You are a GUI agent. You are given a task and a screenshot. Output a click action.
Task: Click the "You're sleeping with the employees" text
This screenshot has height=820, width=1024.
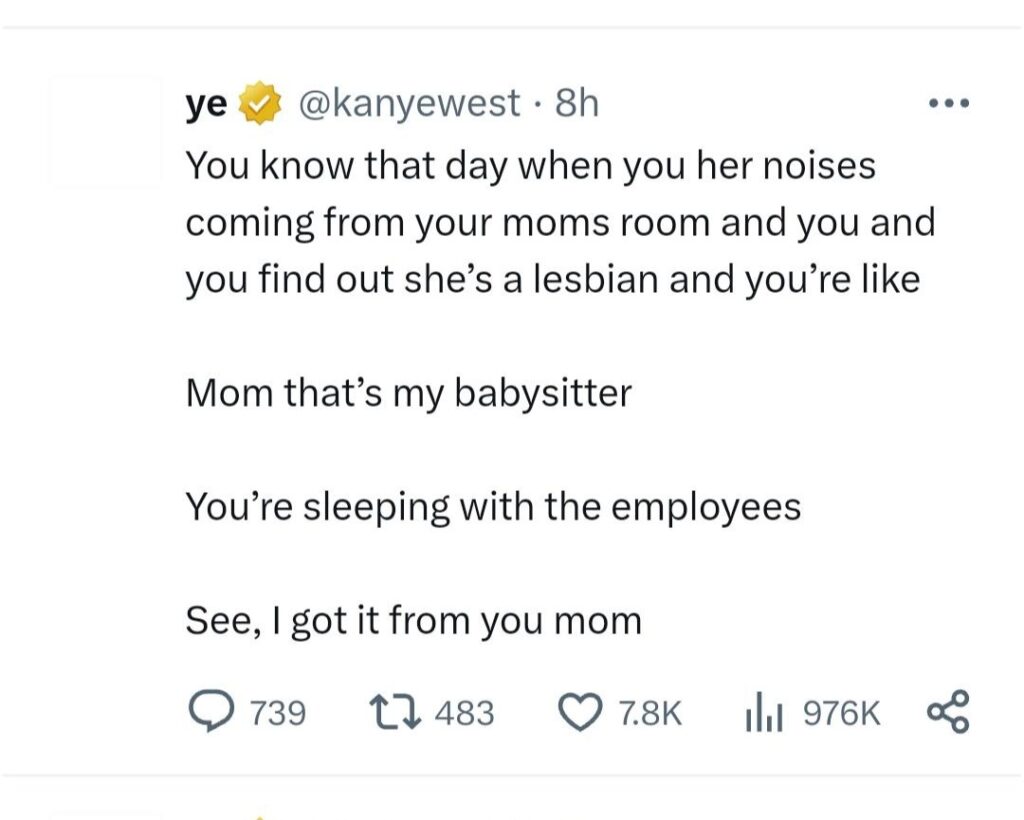493,507
